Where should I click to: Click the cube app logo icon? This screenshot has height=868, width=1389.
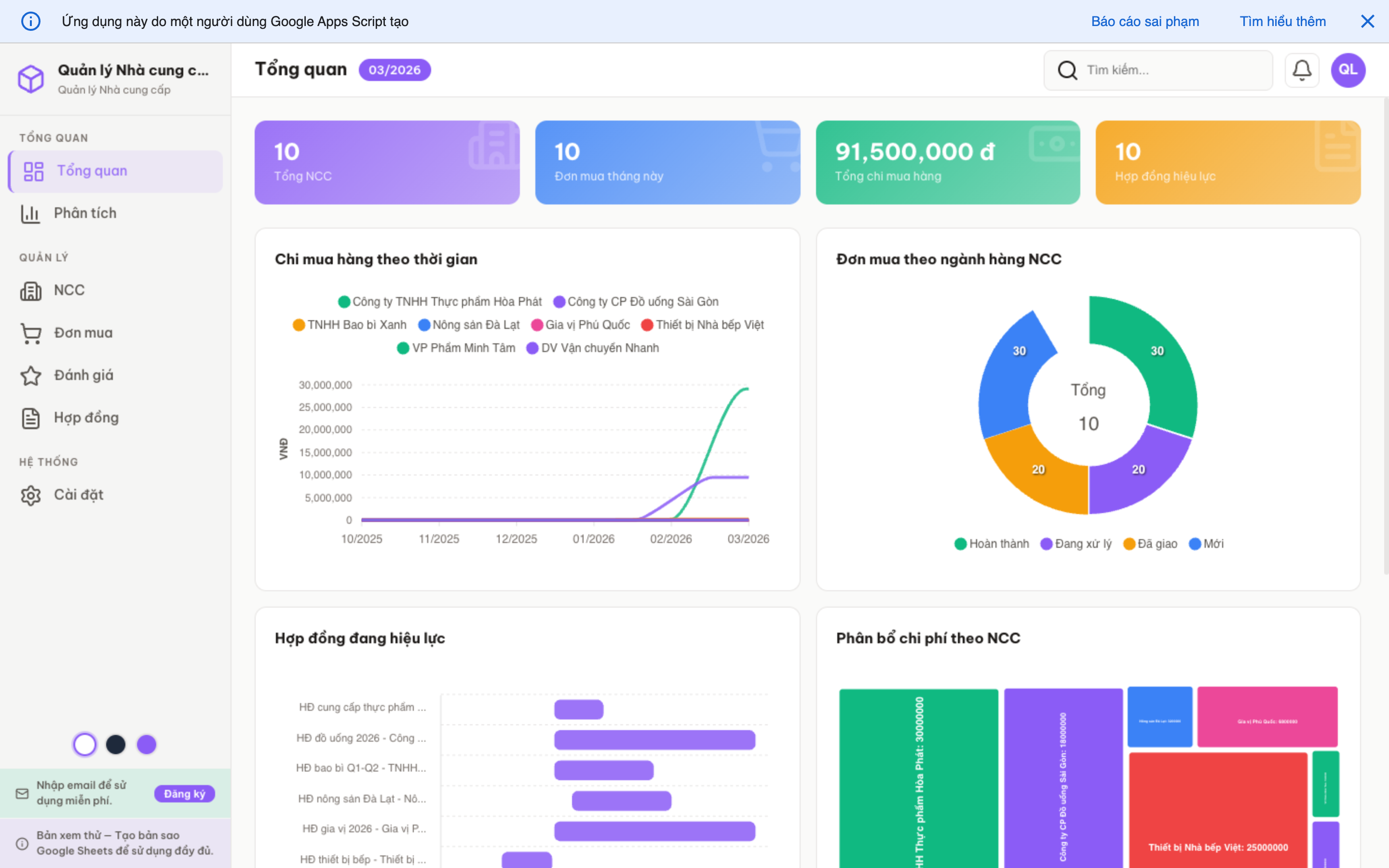pyautogui.click(x=31, y=79)
